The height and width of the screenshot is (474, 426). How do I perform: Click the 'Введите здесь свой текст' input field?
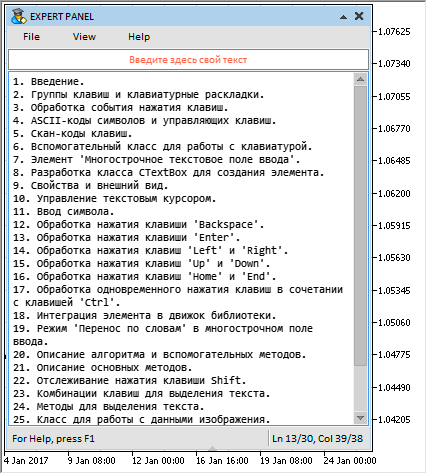click(188, 60)
